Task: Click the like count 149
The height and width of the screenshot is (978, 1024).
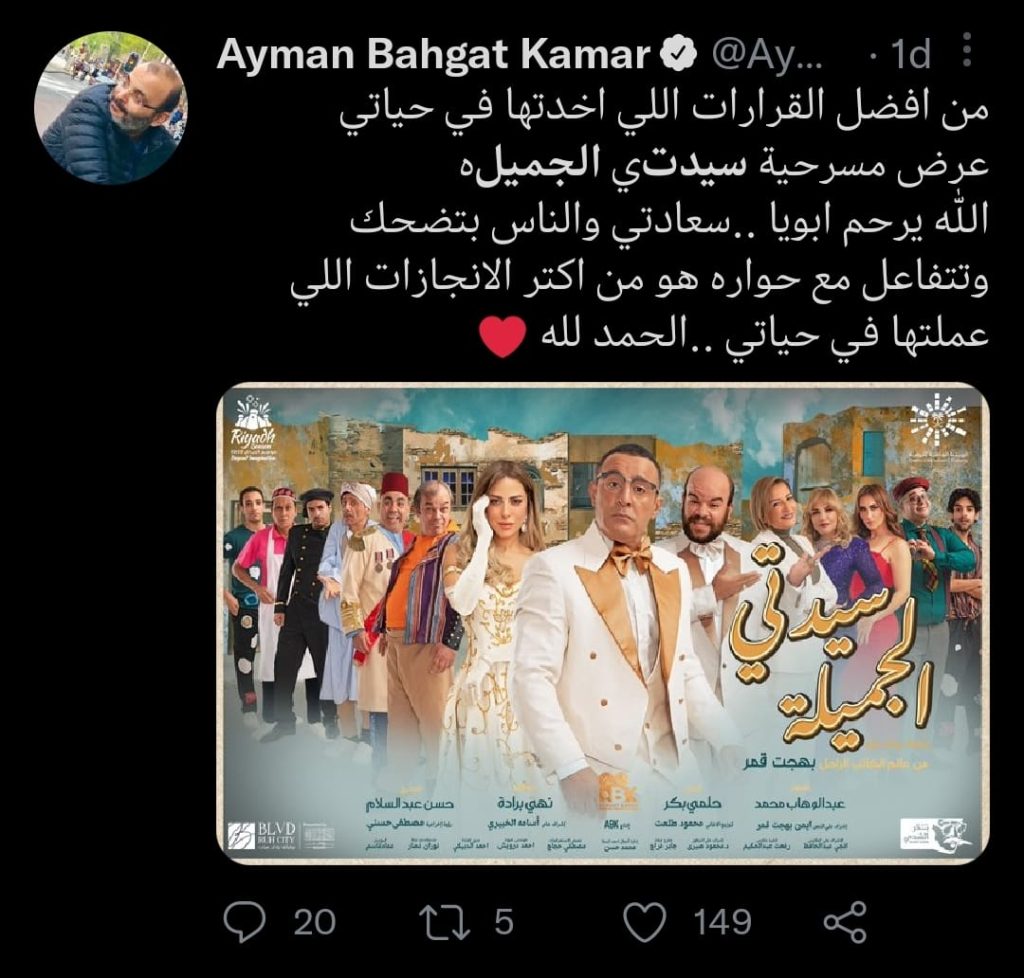Action: 722,922
